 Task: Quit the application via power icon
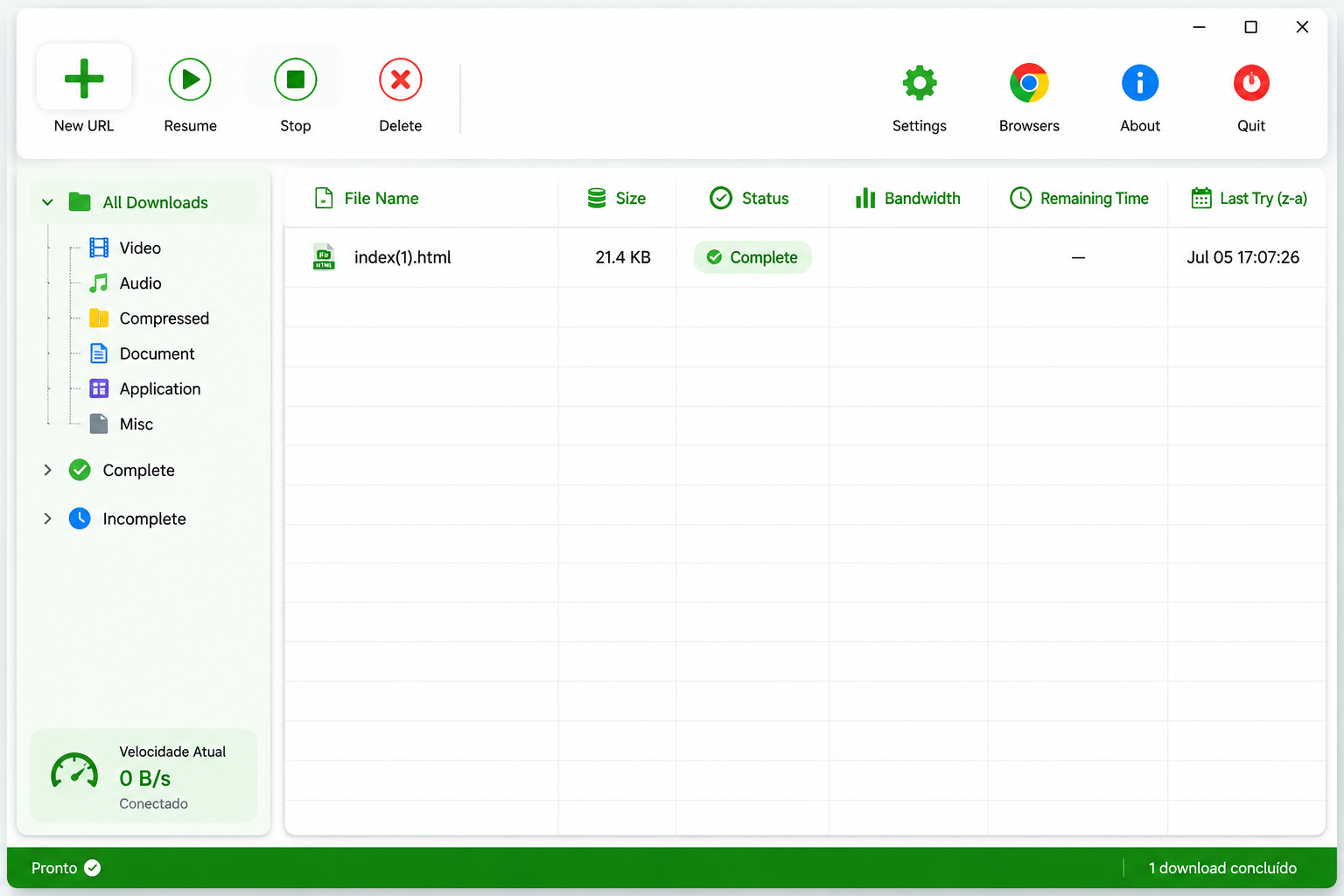(x=1251, y=83)
